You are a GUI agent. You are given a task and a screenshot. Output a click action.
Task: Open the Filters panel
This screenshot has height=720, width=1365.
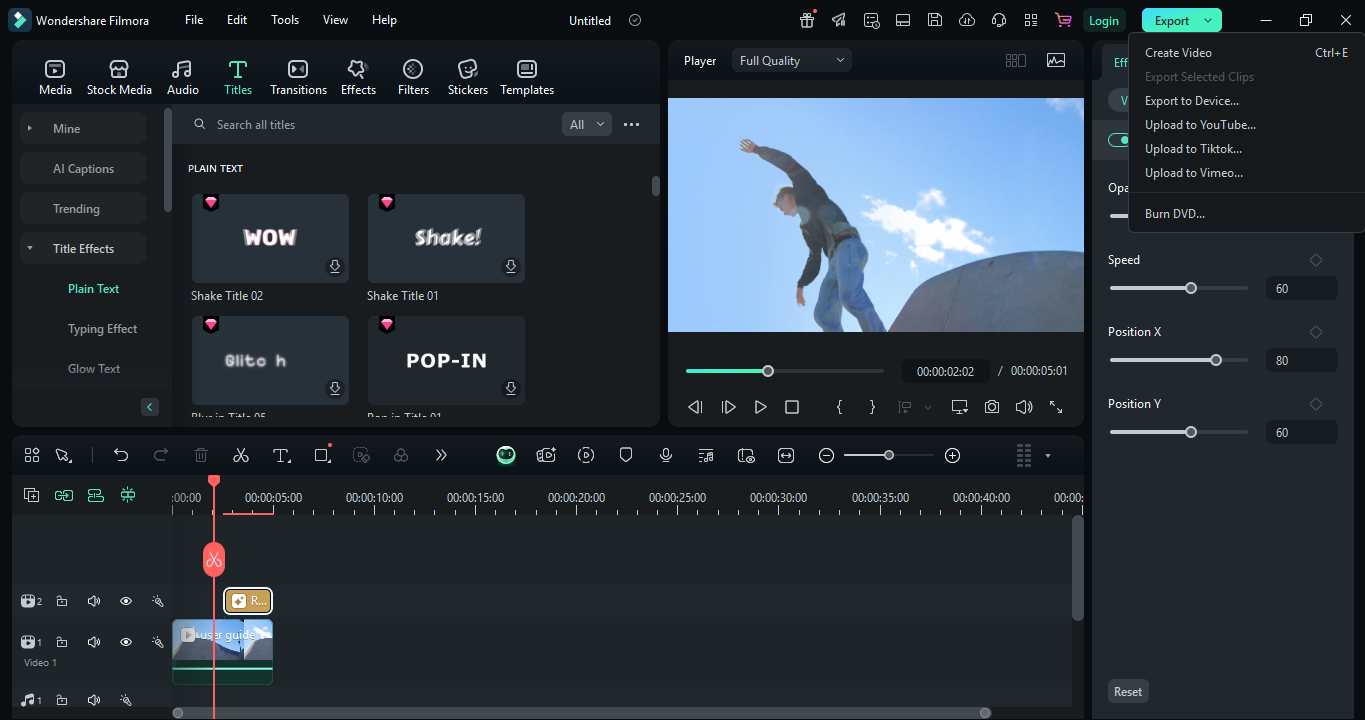click(x=413, y=77)
